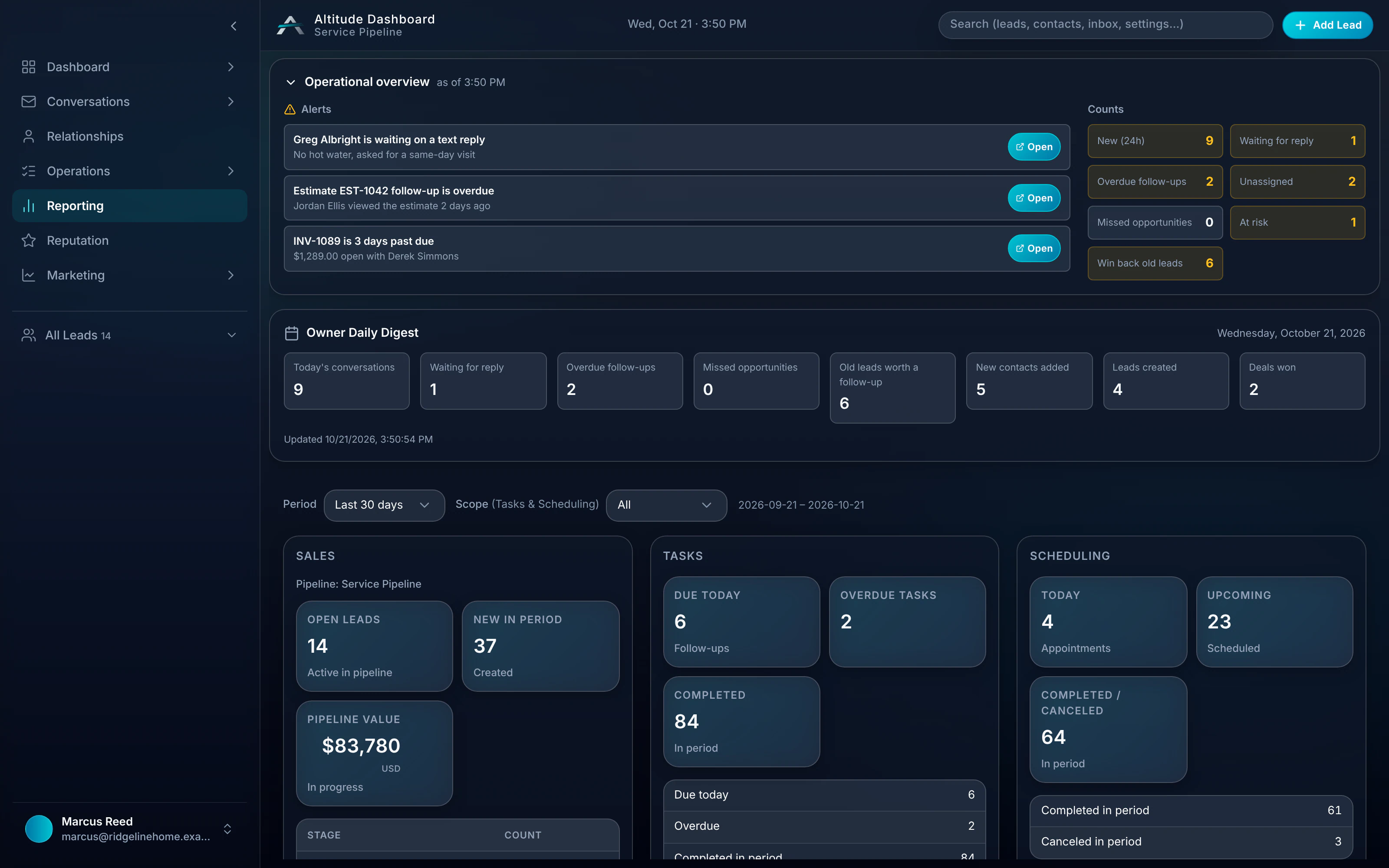Click the Overdue follow-ups count tile in Counts
Screen dimensions: 1389x868
click(1155, 182)
